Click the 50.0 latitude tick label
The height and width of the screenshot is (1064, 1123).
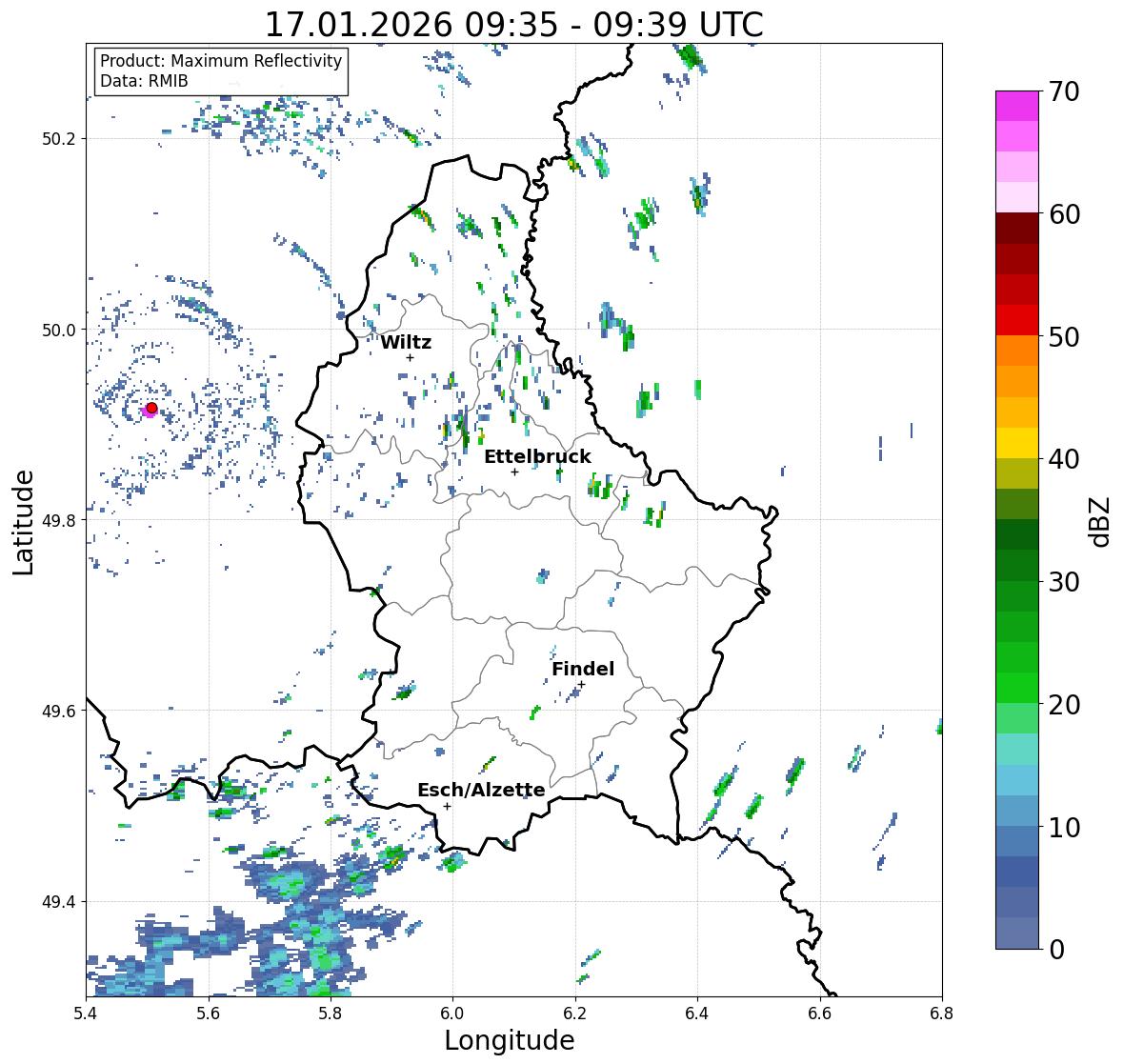tap(59, 330)
